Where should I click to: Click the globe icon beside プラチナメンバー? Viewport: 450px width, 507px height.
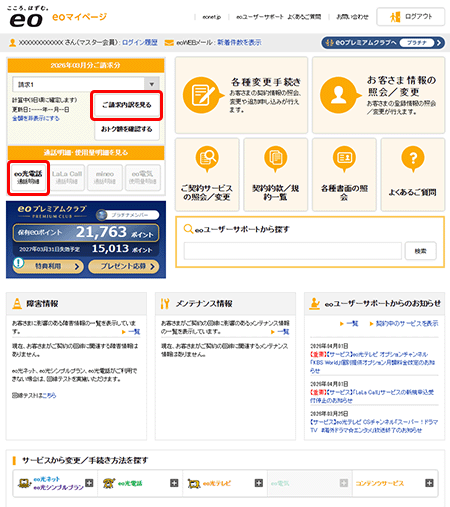pos(101,215)
